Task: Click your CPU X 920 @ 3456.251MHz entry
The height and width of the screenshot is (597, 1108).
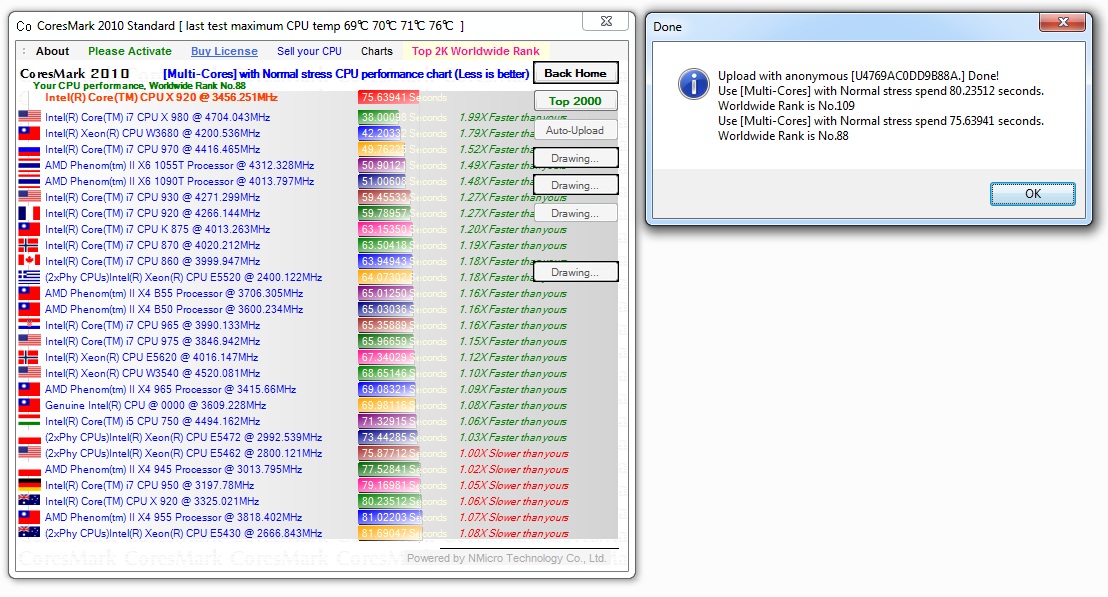Action: [x=161, y=97]
